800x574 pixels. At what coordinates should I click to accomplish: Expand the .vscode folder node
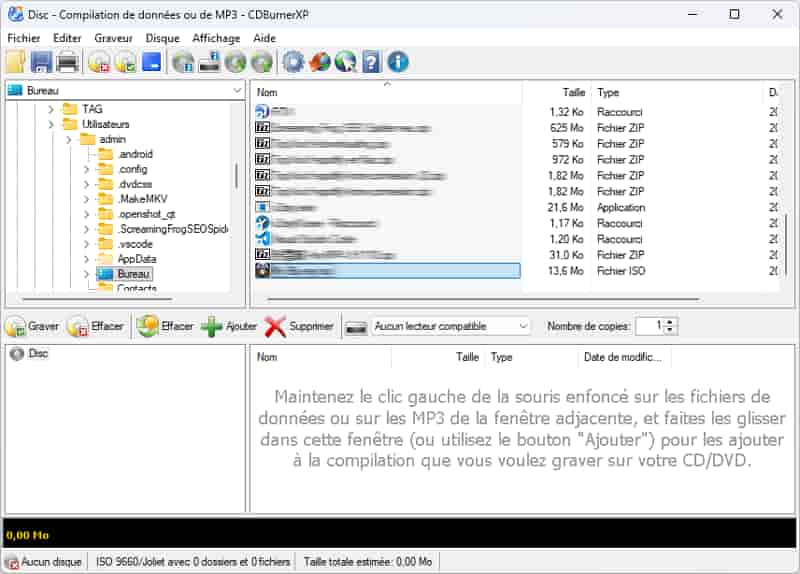point(86,244)
